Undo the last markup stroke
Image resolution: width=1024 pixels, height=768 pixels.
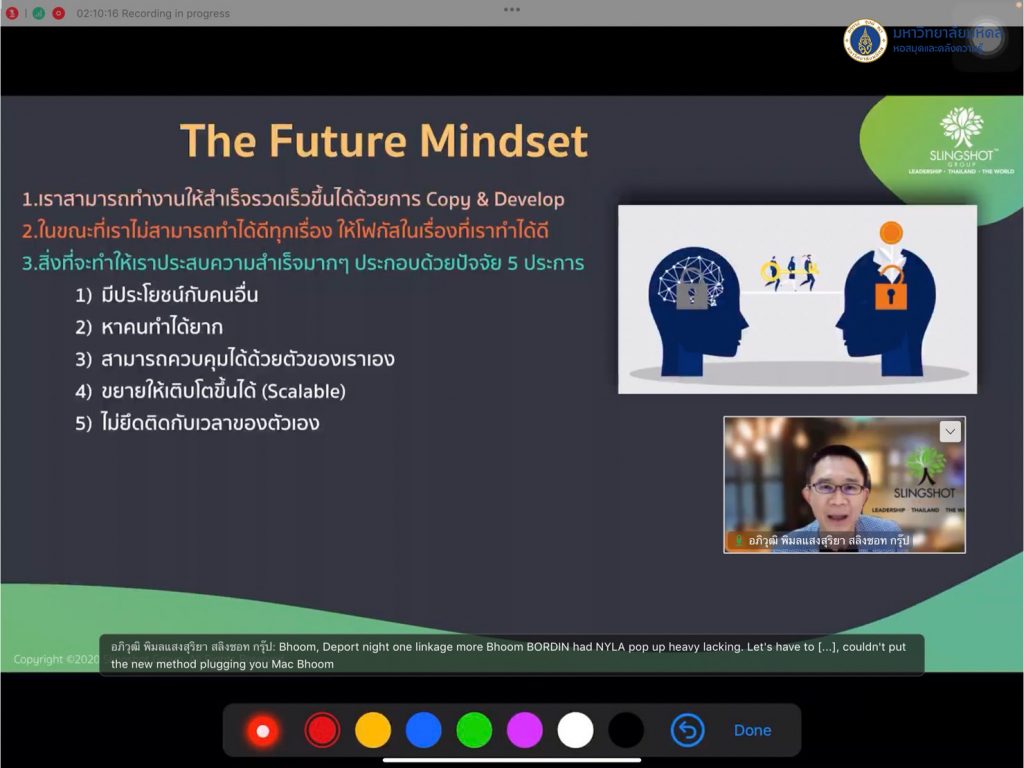point(687,731)
